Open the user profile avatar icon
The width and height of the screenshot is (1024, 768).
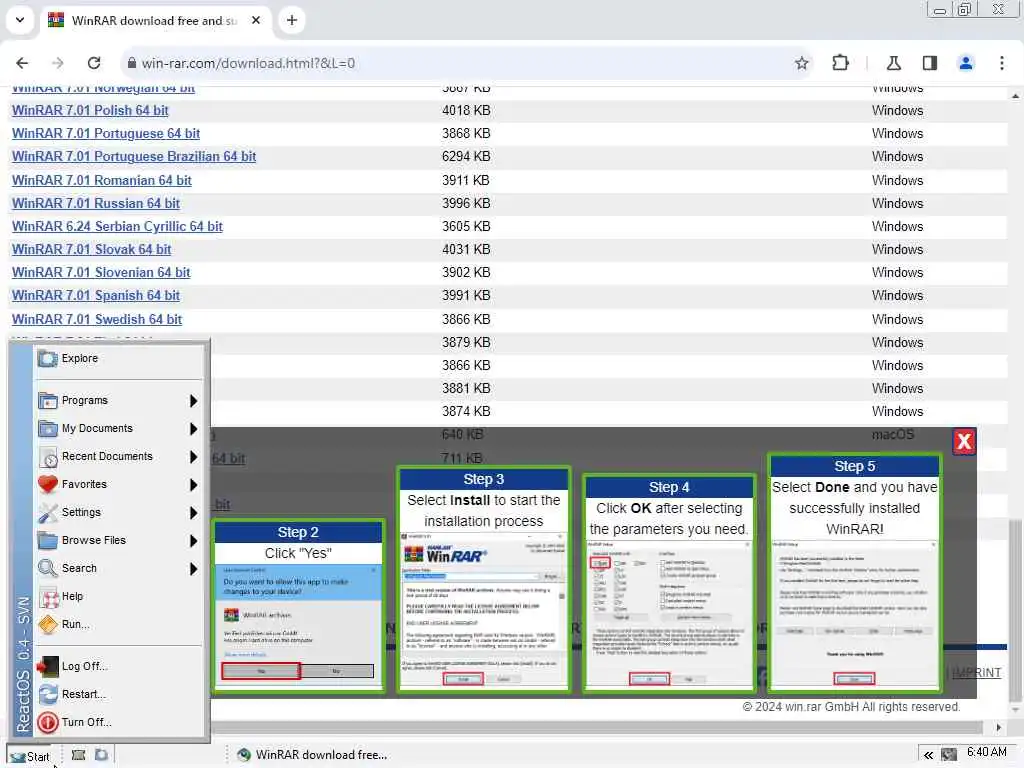(965, 63)
